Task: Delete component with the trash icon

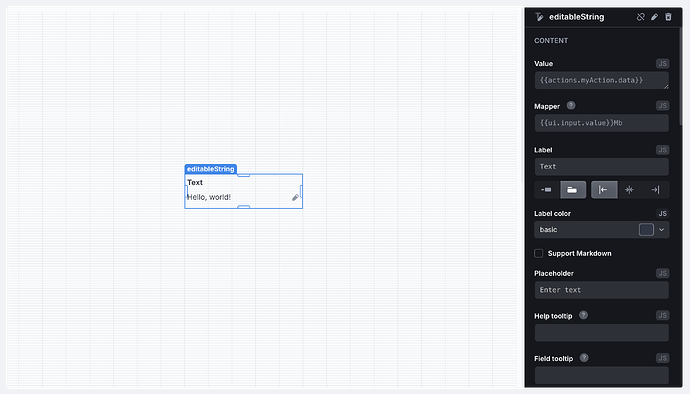Action: click(x=668, y=17)
